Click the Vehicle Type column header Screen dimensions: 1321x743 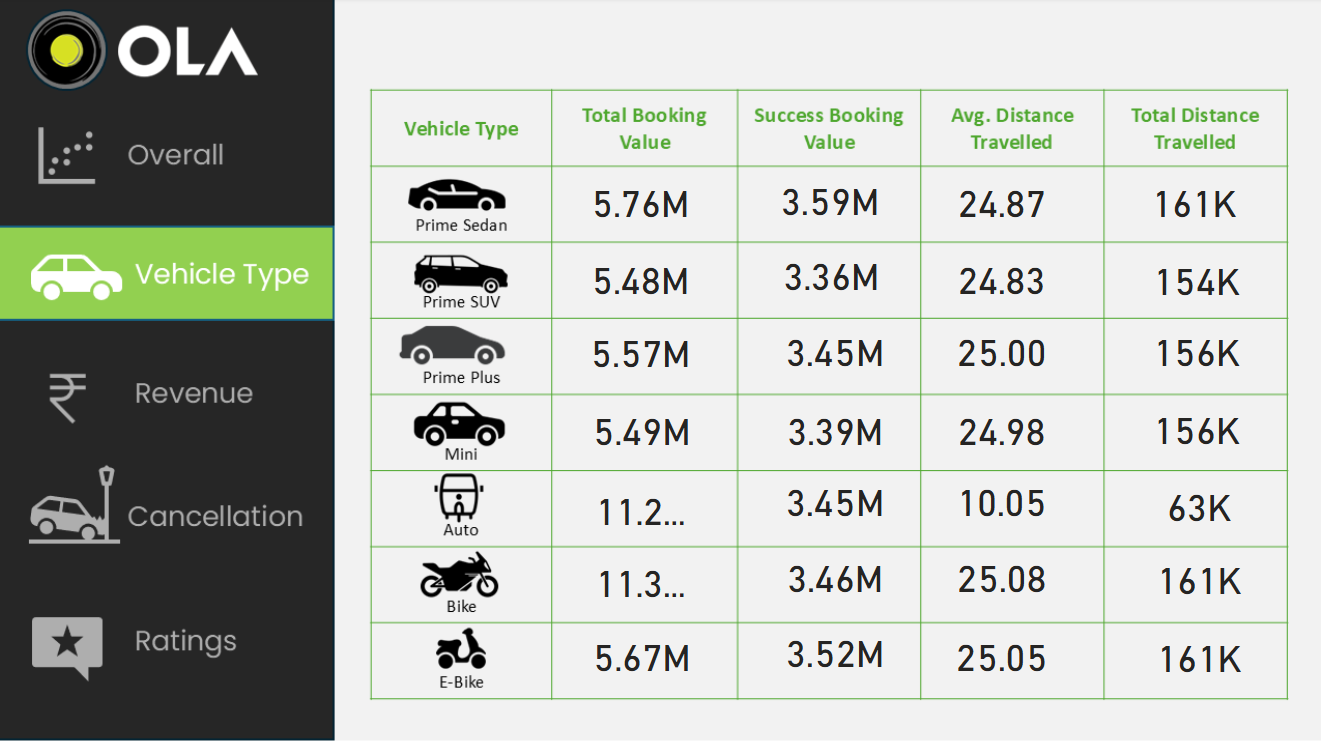[461, 129]
